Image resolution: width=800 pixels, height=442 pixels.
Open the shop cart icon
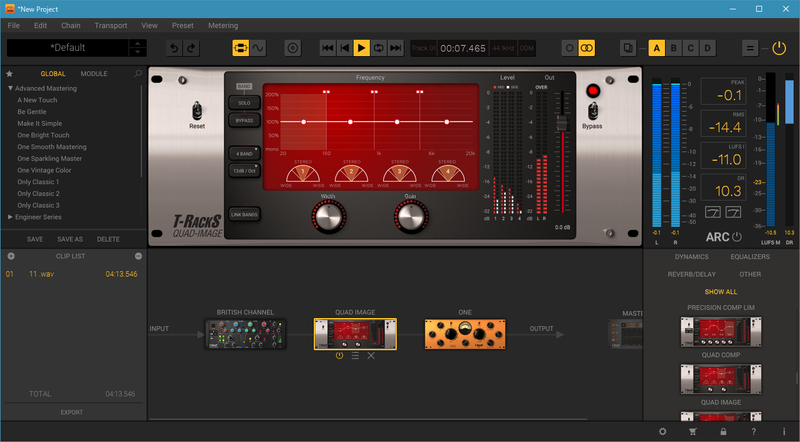coord(693,431)
